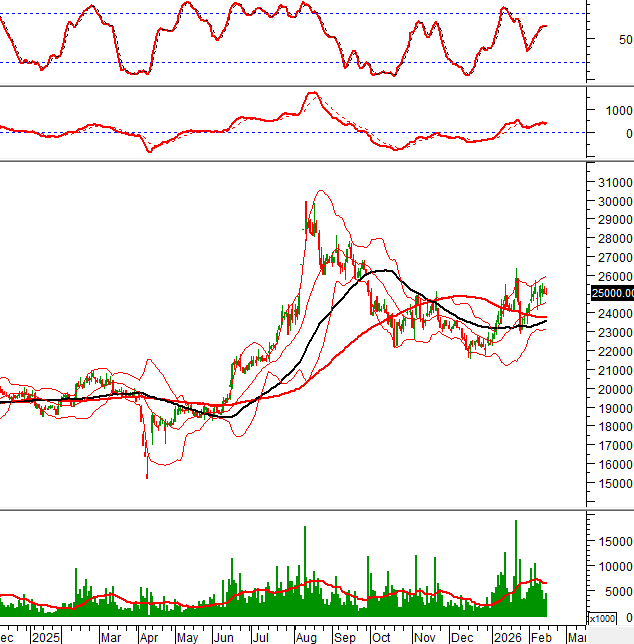Click the 25000.00 current price label
The width and height of the screenshot is (634, 644).
coord(613,293)
